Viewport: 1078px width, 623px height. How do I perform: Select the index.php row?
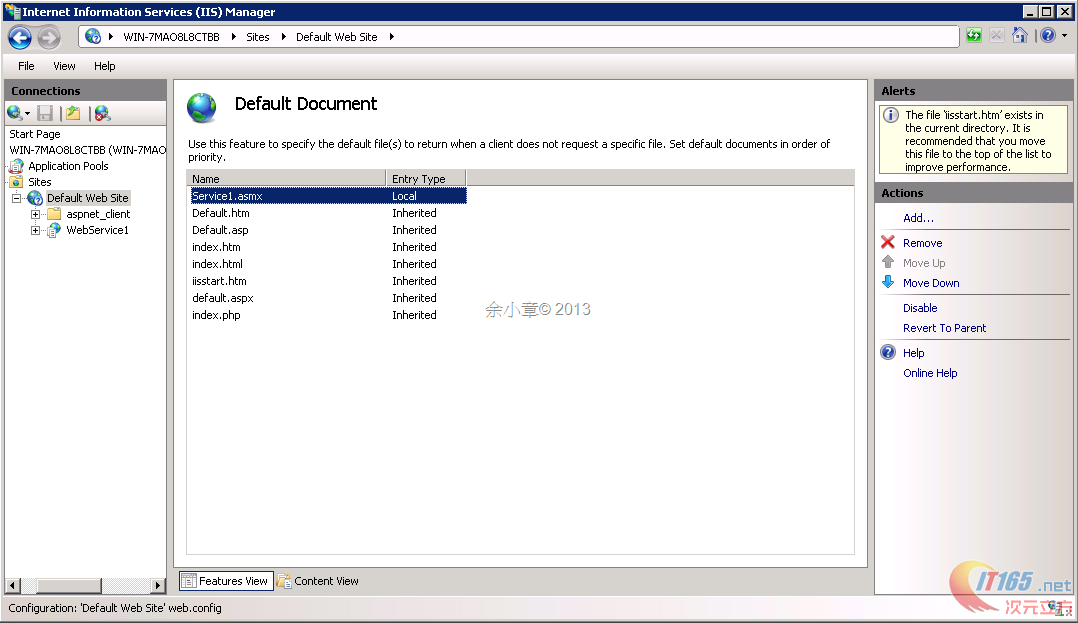click(328, 315)
